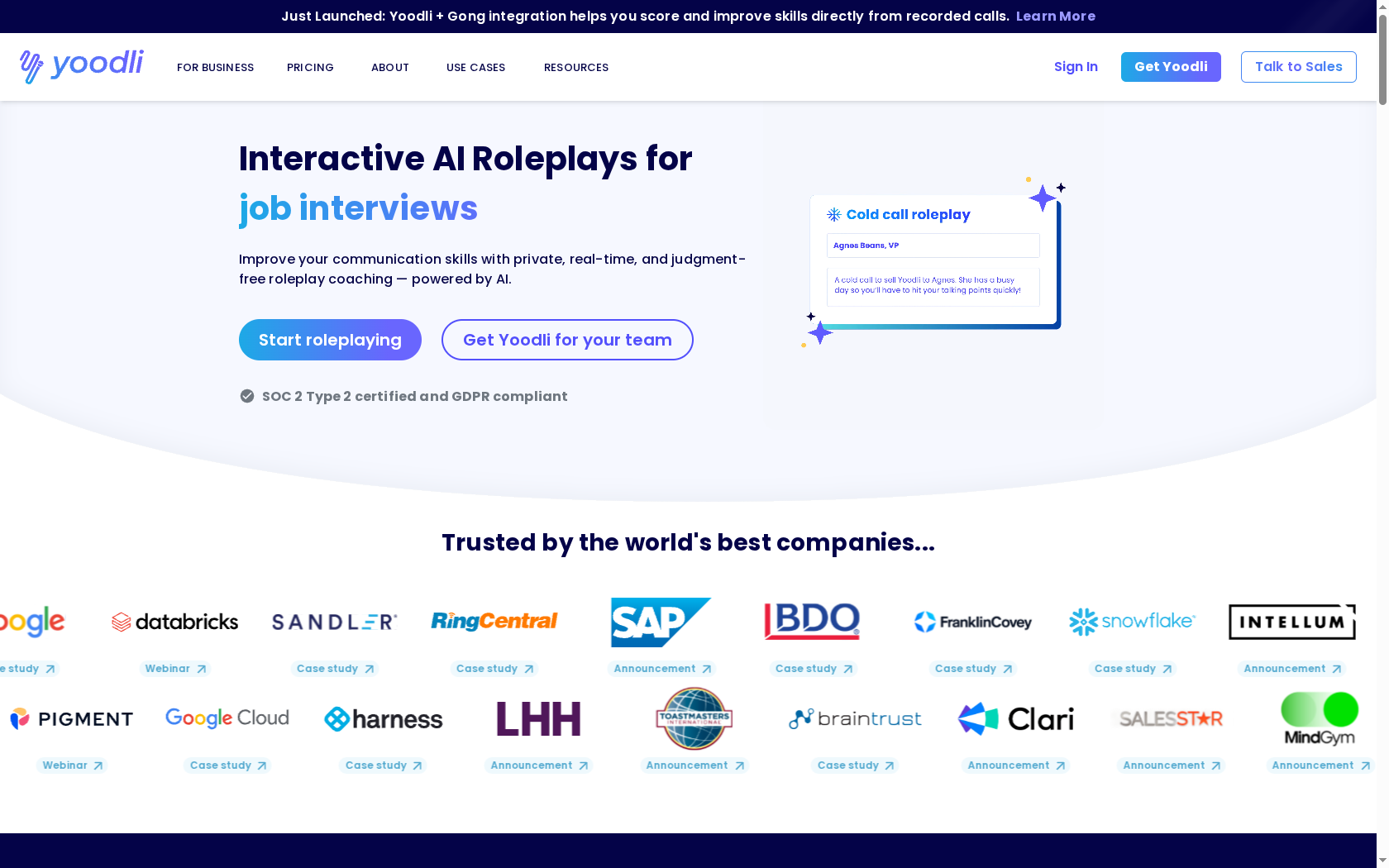
Task: Select the Snowflake company logo
Action: 1131,622
